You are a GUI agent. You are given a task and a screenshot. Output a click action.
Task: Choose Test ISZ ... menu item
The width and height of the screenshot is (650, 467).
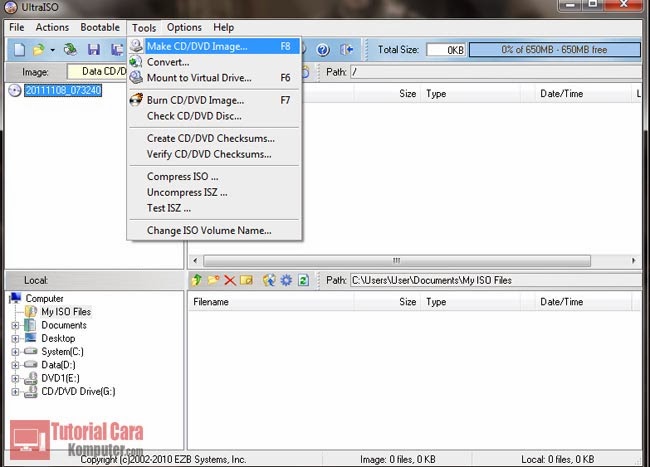pos(214,208)
